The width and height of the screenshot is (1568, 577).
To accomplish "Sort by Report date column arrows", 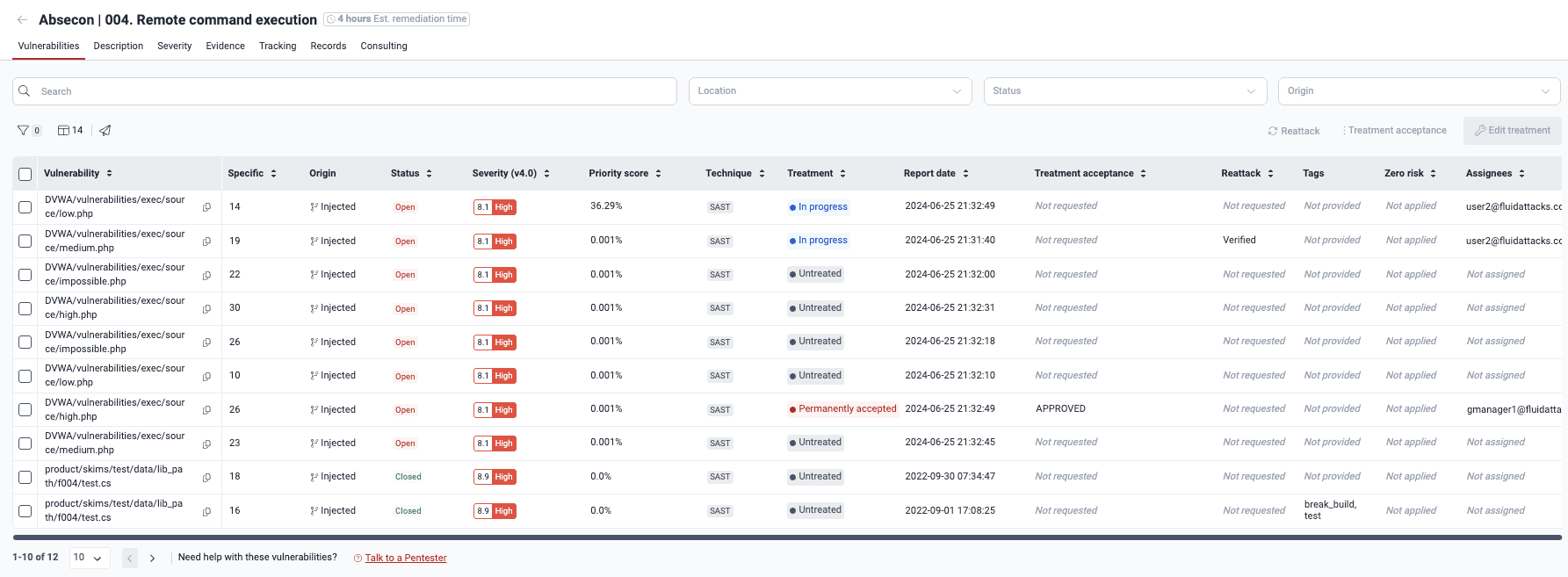I will 965,174.
